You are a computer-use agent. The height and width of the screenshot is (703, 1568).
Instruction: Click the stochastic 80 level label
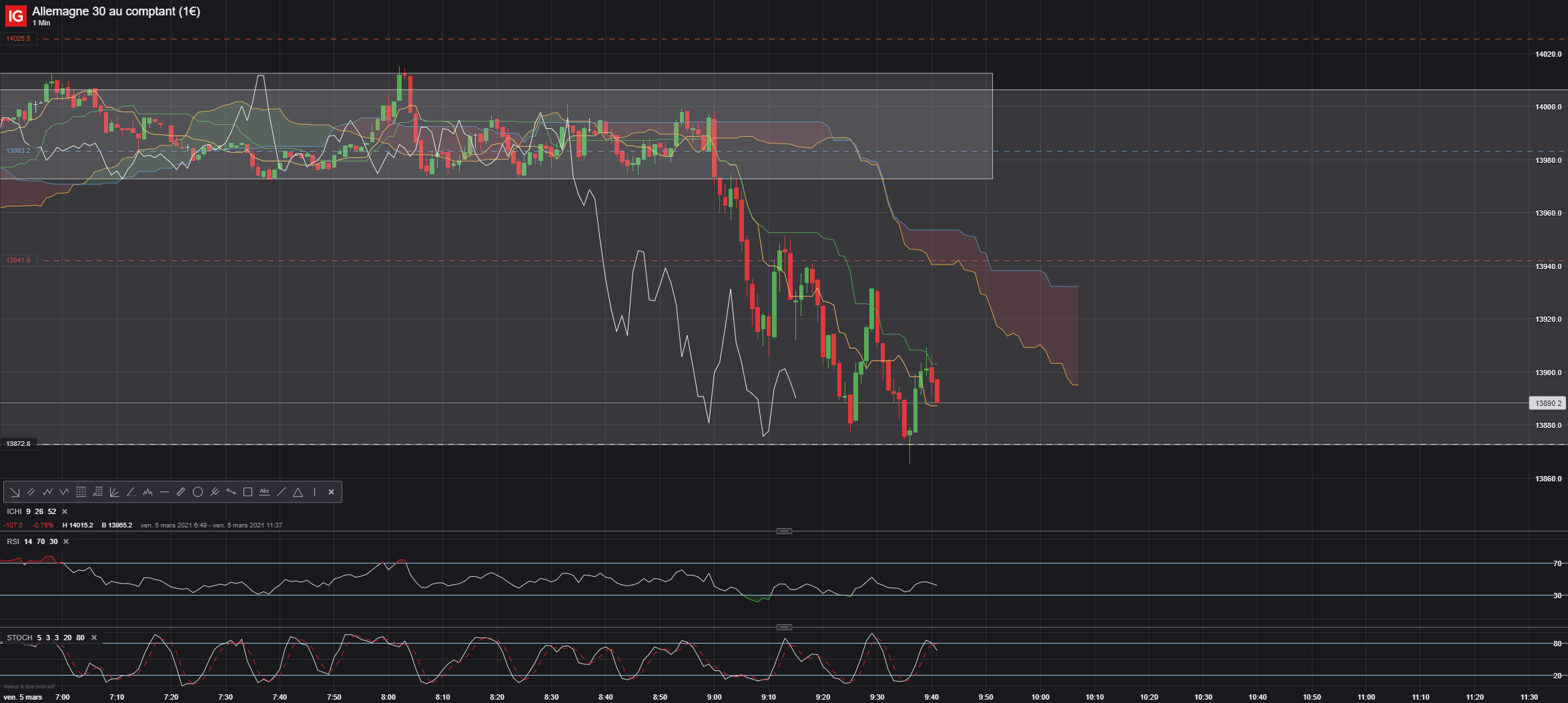tap(1557, 644)
